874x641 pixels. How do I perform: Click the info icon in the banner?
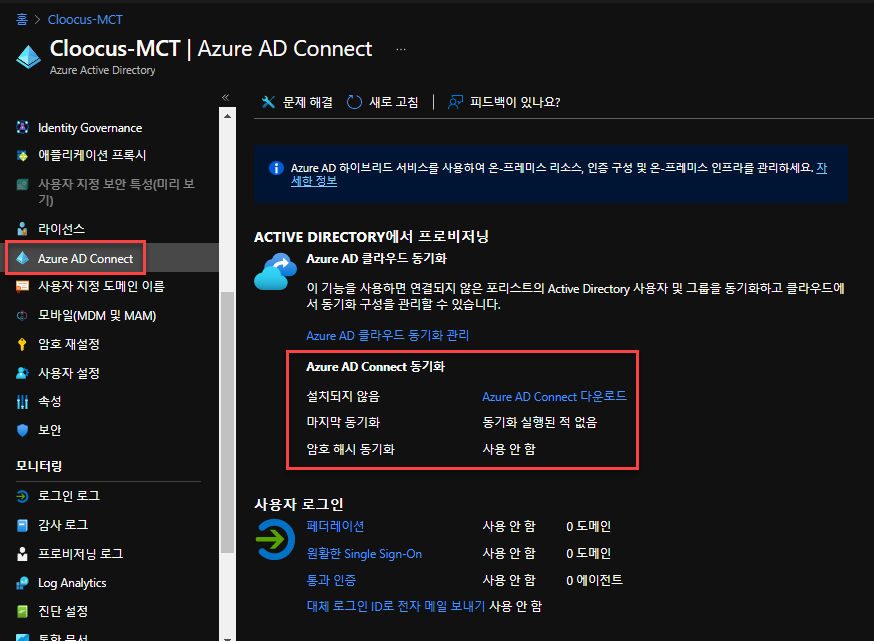276,168
